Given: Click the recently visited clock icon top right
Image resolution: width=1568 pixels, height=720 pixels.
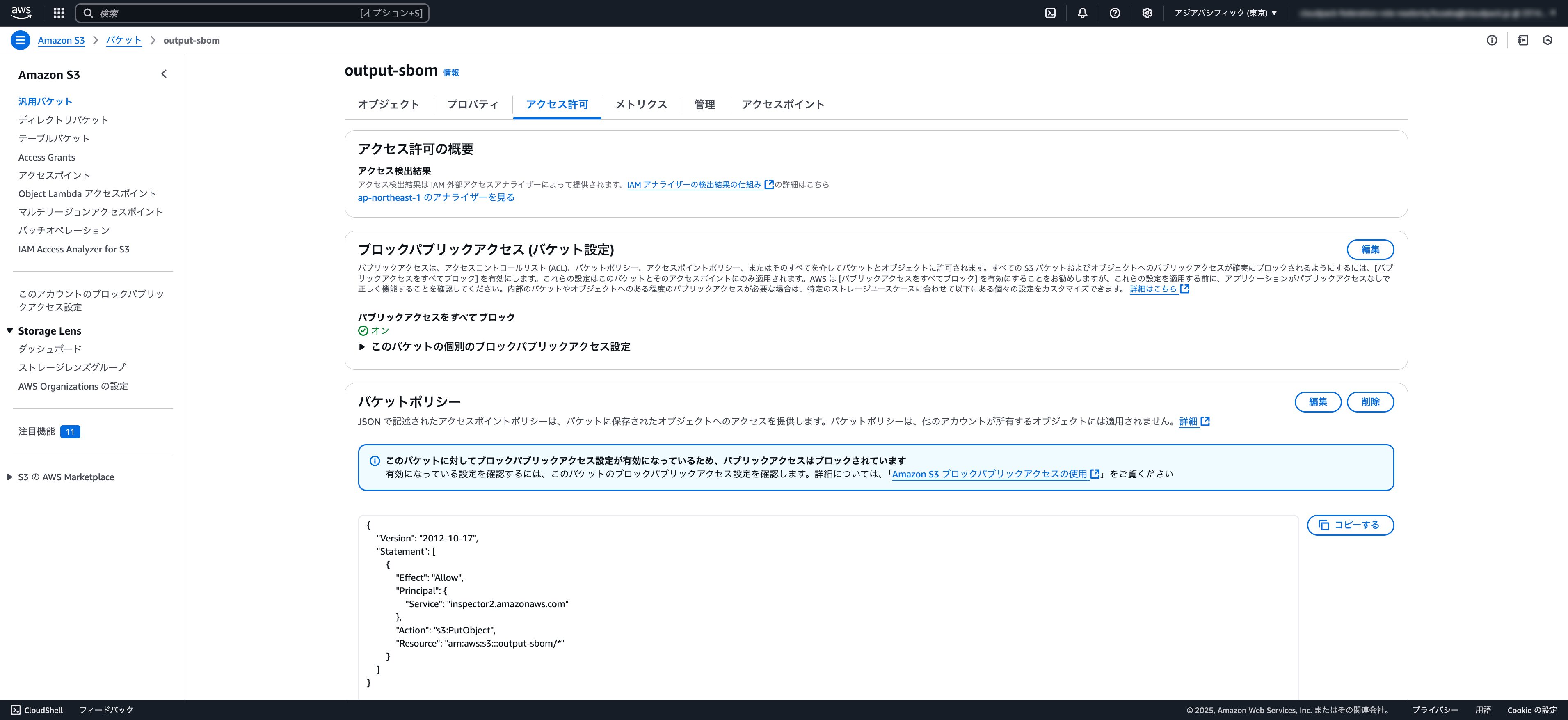Looking at the screenshot, I should 1549,40.
